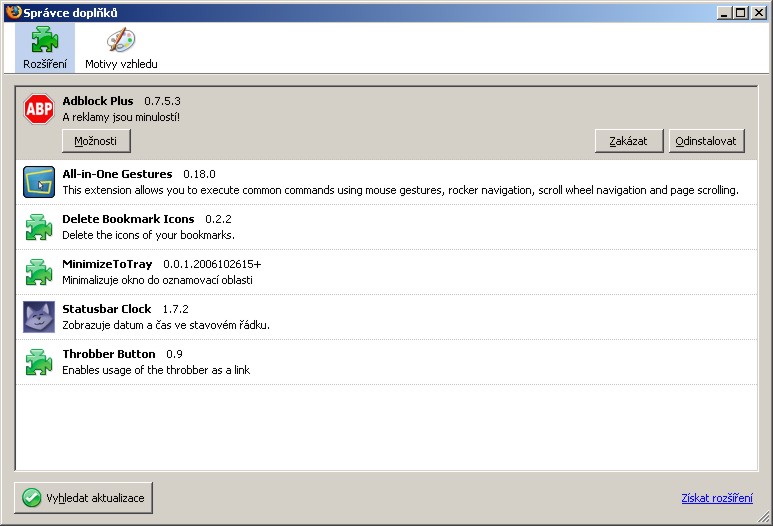Follow the Získat rozšíření link
Image resolution: width=773 pixels, height=526 pixels.
(x=716, y=499)
